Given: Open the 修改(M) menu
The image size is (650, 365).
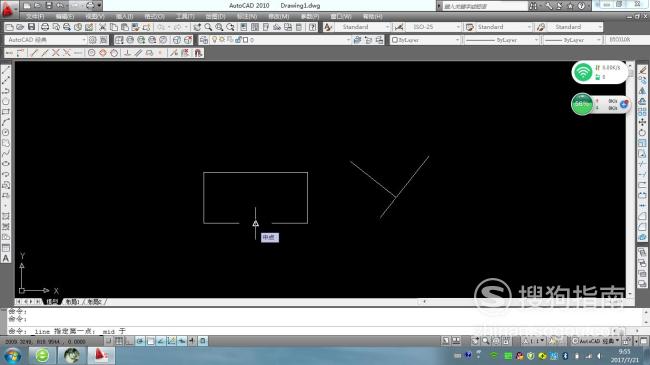Looking at the screenshot, I should pyautogui.click(x=279, y=16).
